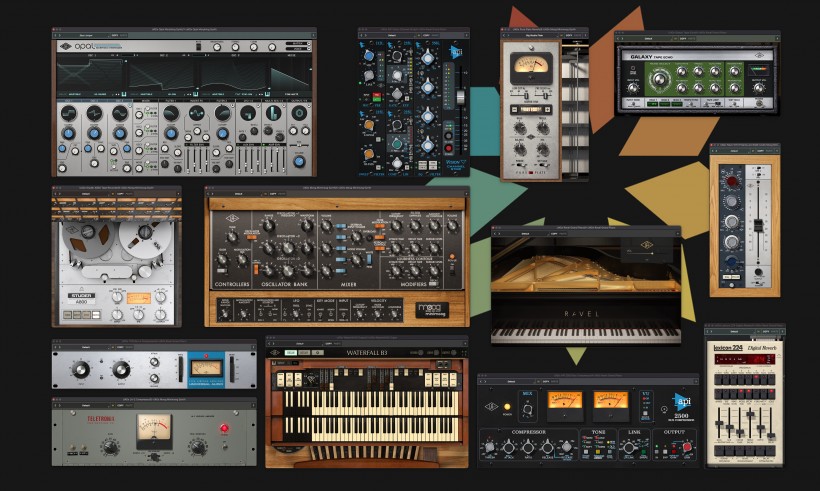Click the Lexicon 224 logo on the reverb
The height and width of the screenshot is (491, 820).
[x=728, y=347]
